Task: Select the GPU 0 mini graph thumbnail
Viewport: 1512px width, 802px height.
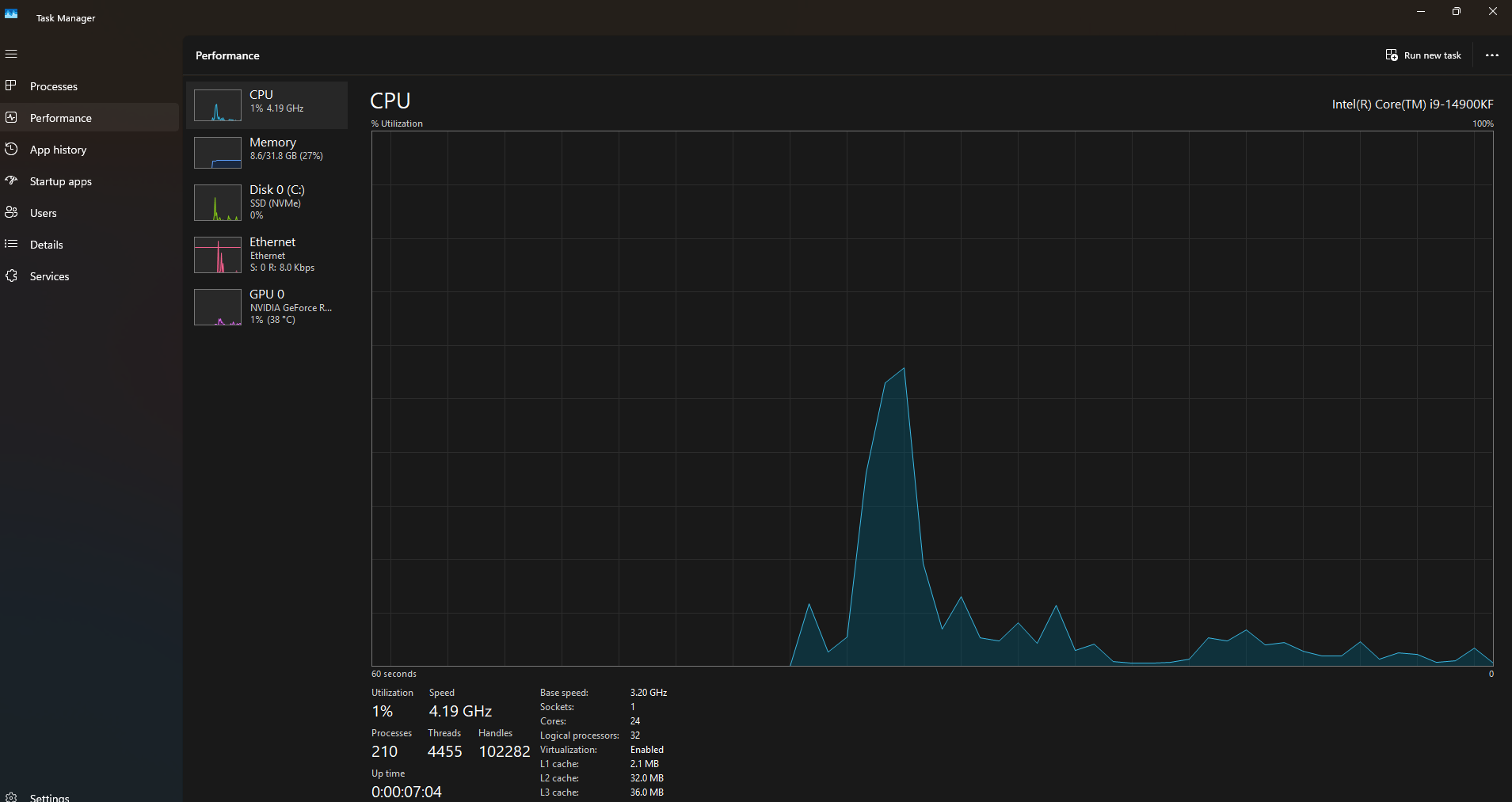Action: coord(218,307)
